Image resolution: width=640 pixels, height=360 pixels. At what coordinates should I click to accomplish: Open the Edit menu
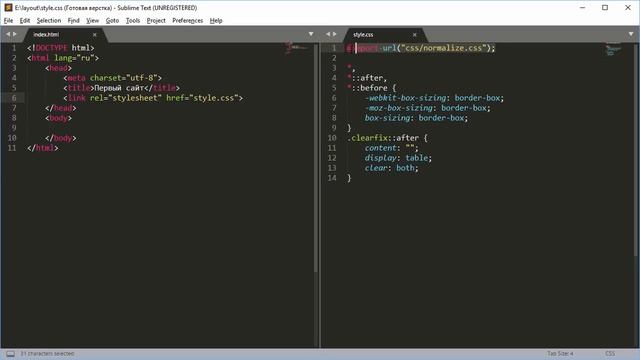coord(25,20)
